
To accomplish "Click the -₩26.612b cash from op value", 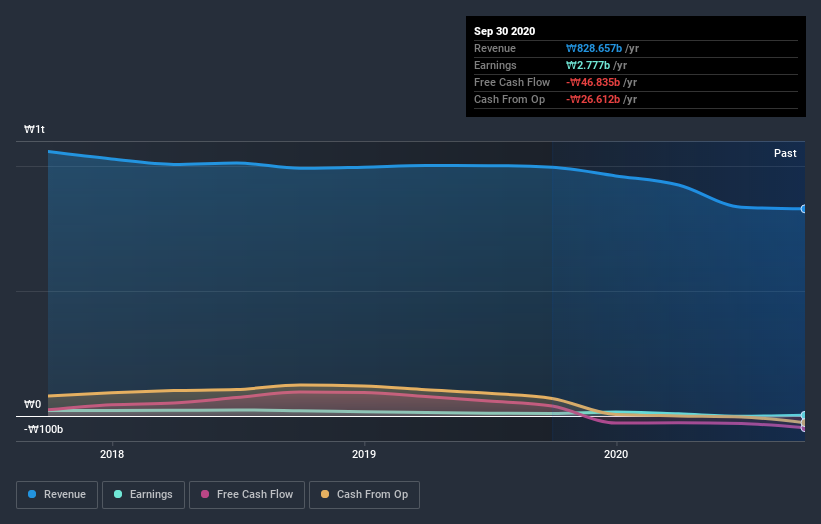I will point(593,99).
